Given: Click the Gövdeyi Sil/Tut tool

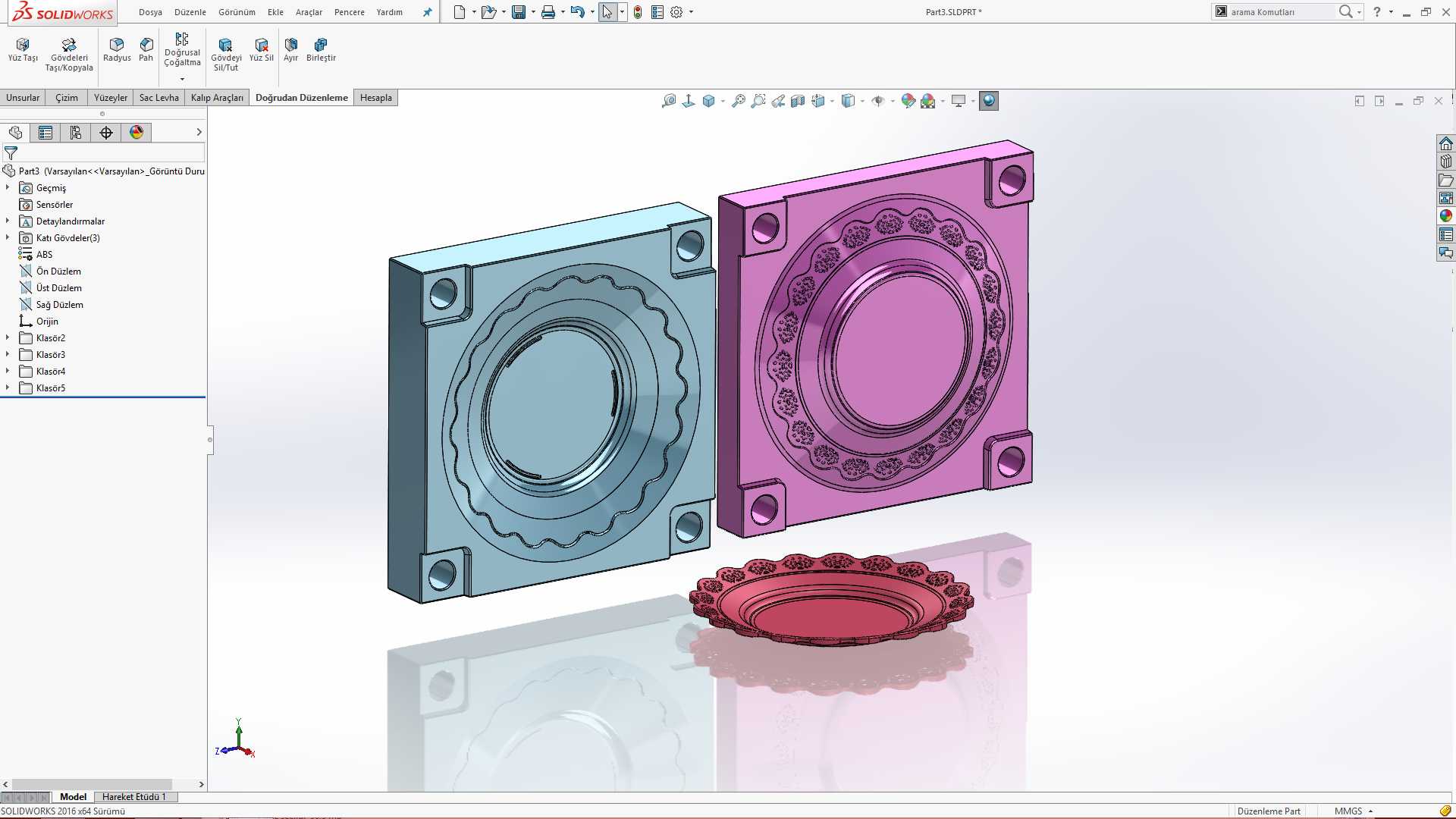Looking at the screenshot, I should tap(226, 55).
